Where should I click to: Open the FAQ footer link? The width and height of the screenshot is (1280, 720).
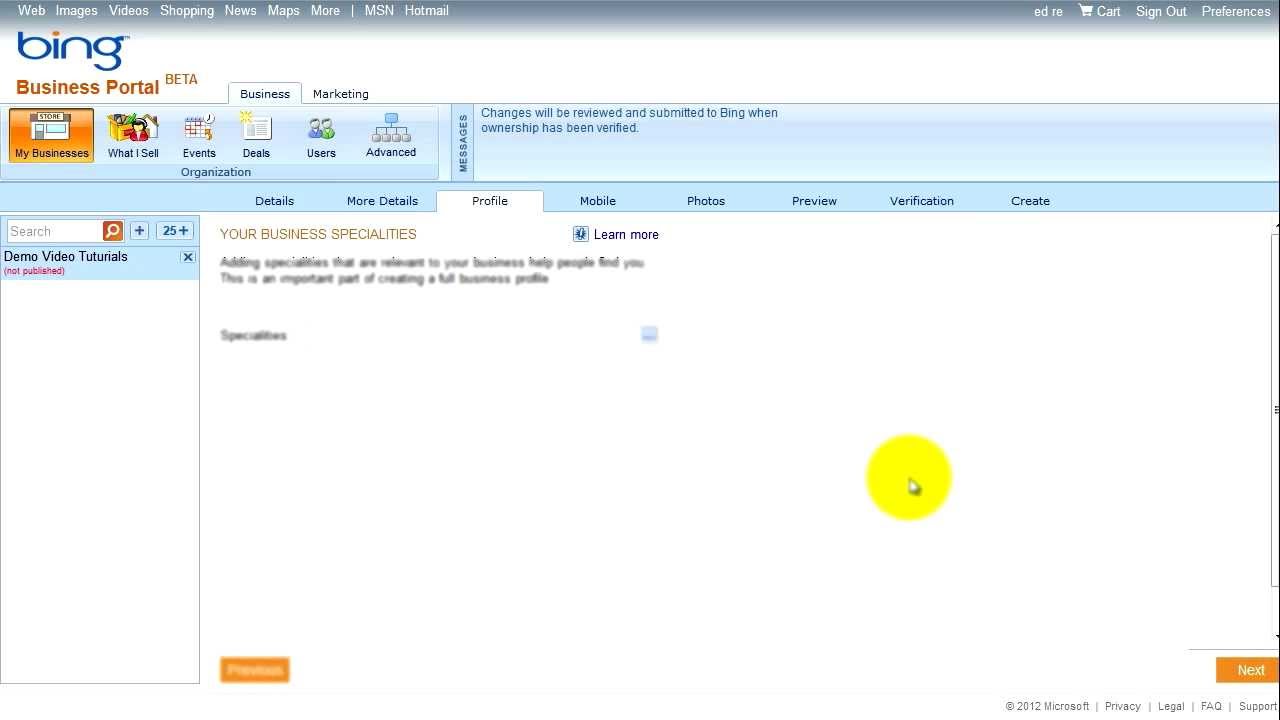[x=1211, y=706]
